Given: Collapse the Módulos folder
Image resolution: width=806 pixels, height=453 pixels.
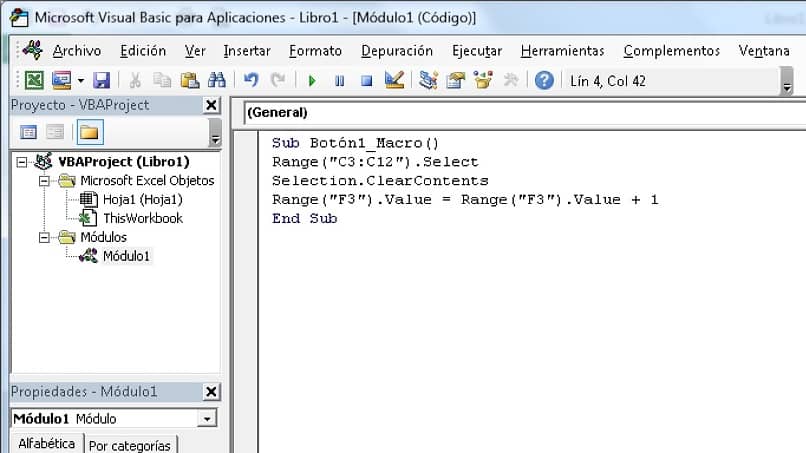Looking at the screenshot, I should point(44,238).
